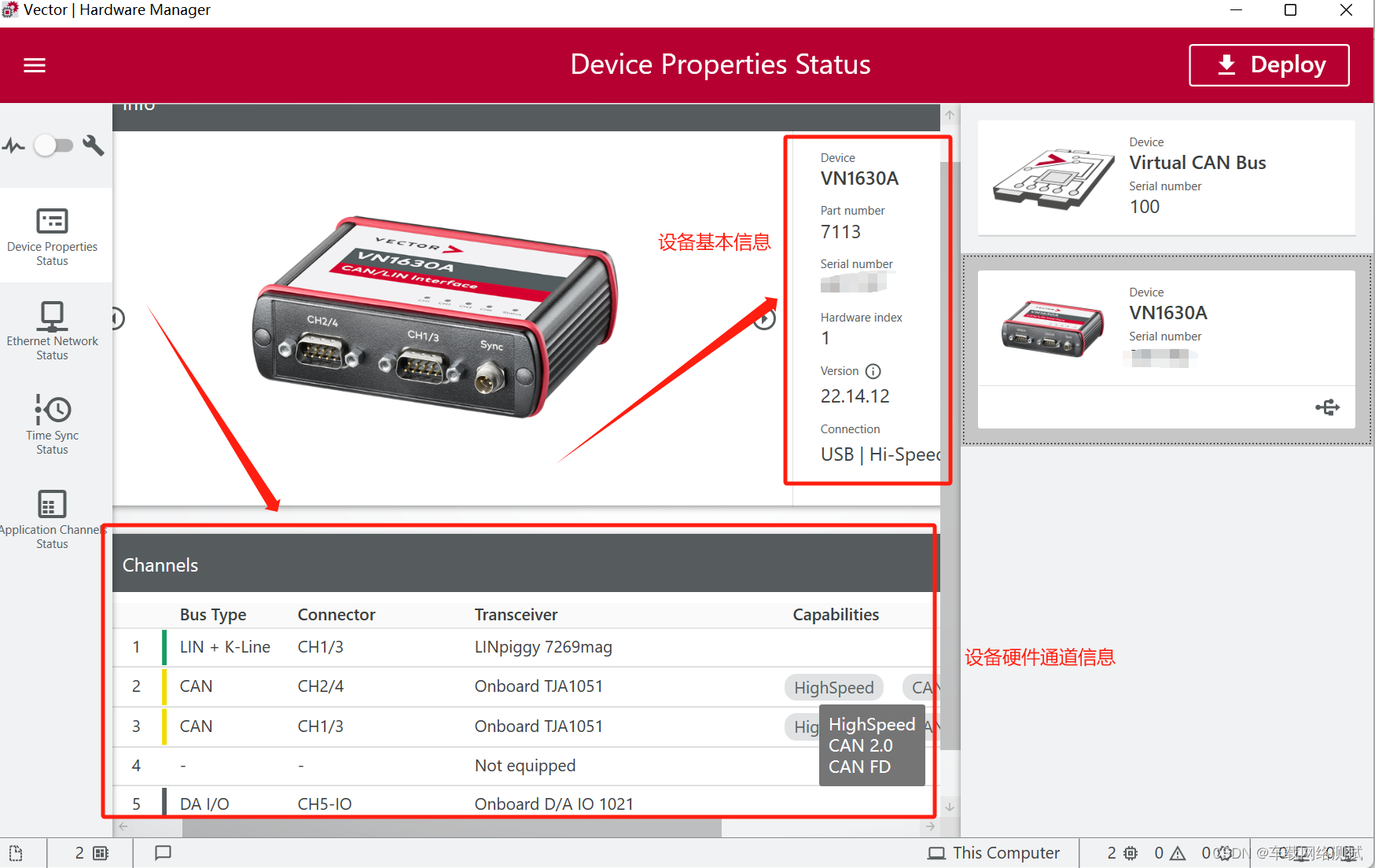Click 'Not equipped' in channel 4 row
This screenshot has width=1375, height=868.
point(524,766)
